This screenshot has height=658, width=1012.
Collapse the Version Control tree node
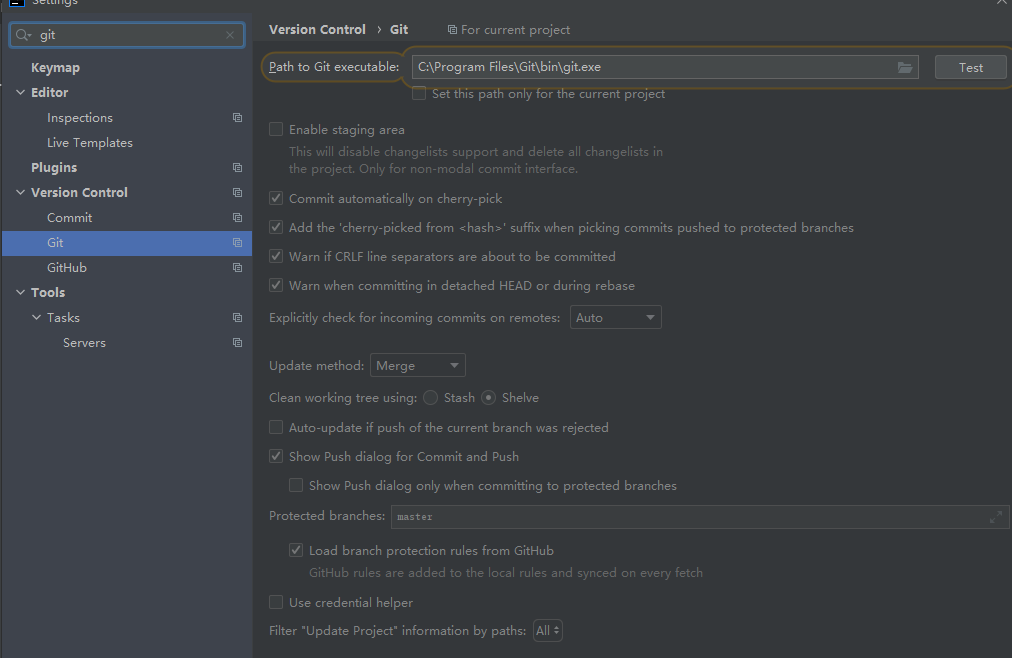click(21, 193)
